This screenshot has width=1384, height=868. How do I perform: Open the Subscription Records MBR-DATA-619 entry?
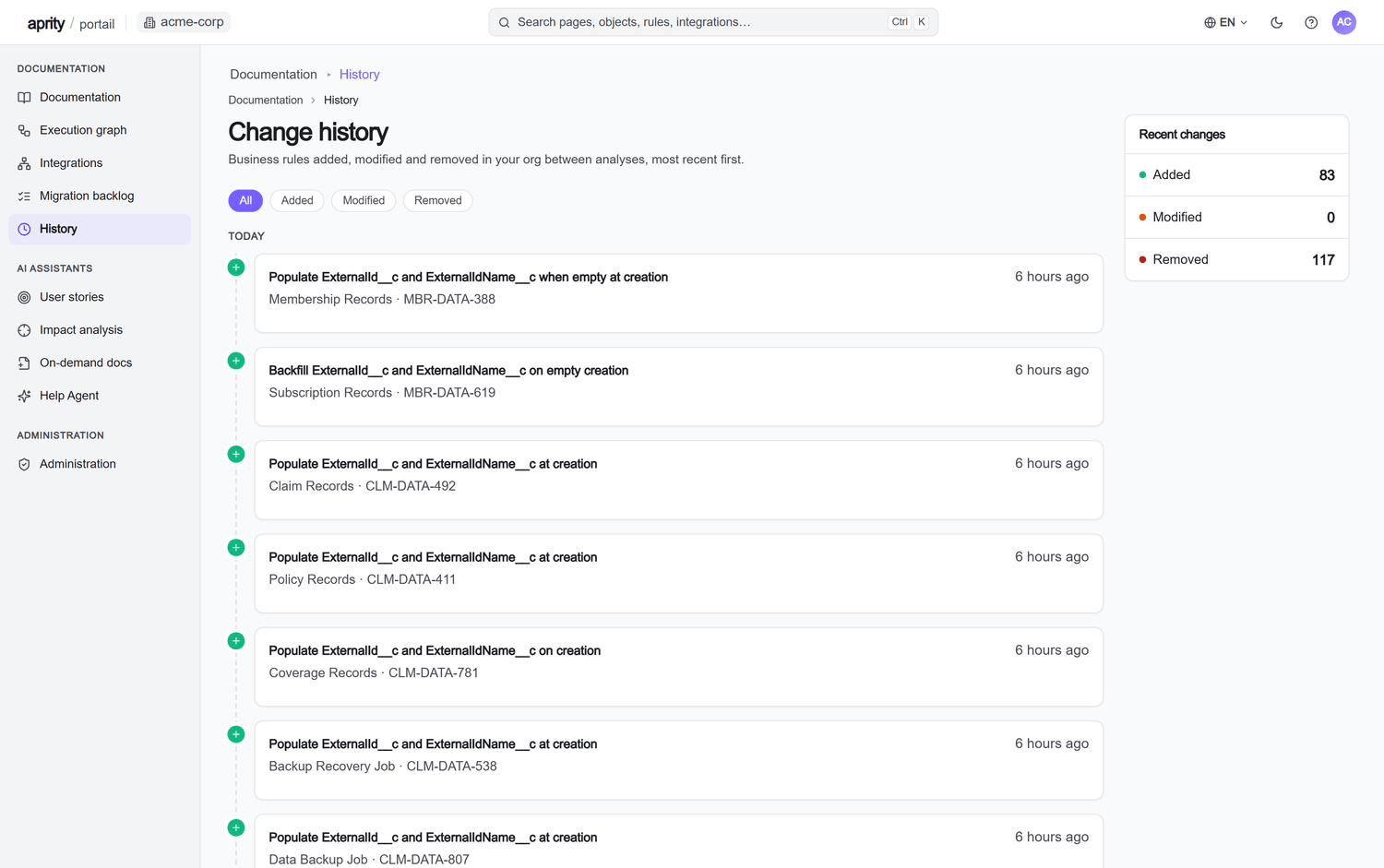point(678,386)
